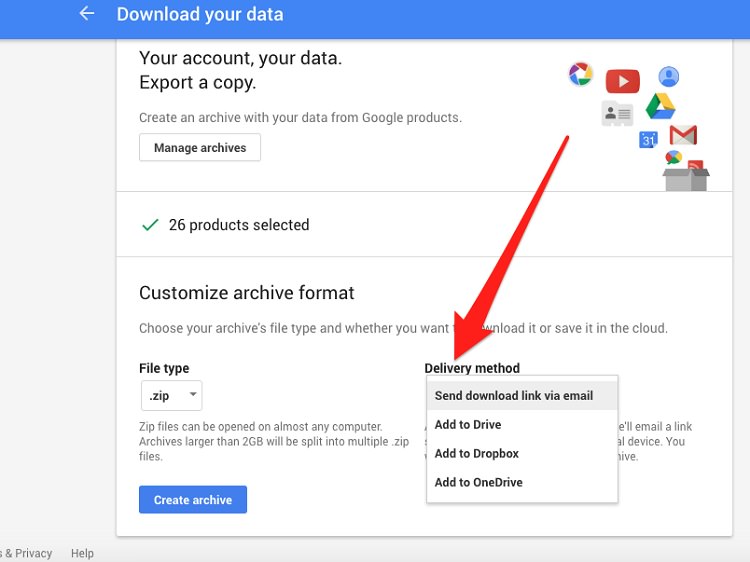Expand the 26 products selected section
Image resolution: width=750 pixels, height=562 pixels.
pyautogui.click(x=239, y=225)
